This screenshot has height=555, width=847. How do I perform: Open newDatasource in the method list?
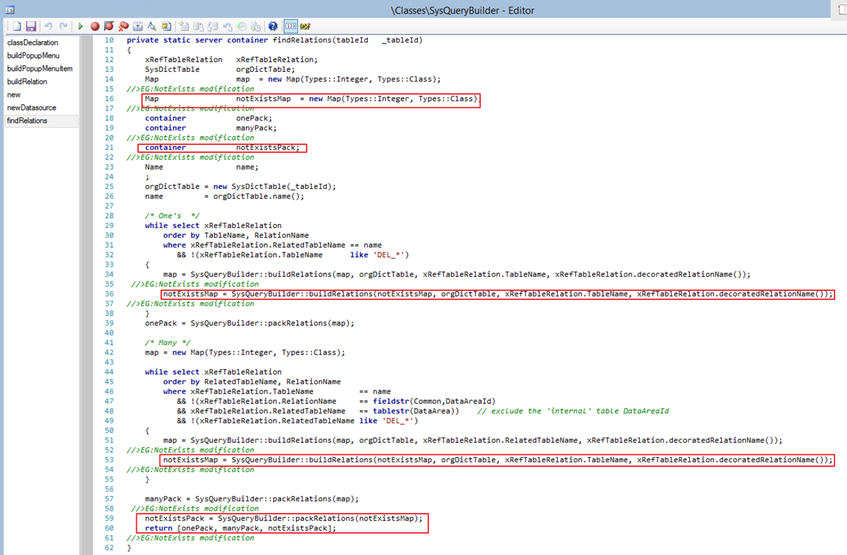(x=30, y=108)
